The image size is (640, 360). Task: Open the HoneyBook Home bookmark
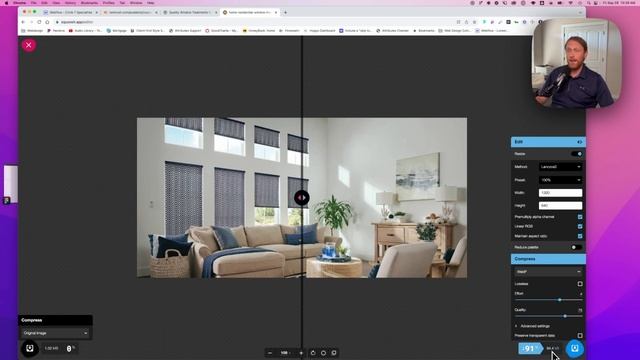259,31
